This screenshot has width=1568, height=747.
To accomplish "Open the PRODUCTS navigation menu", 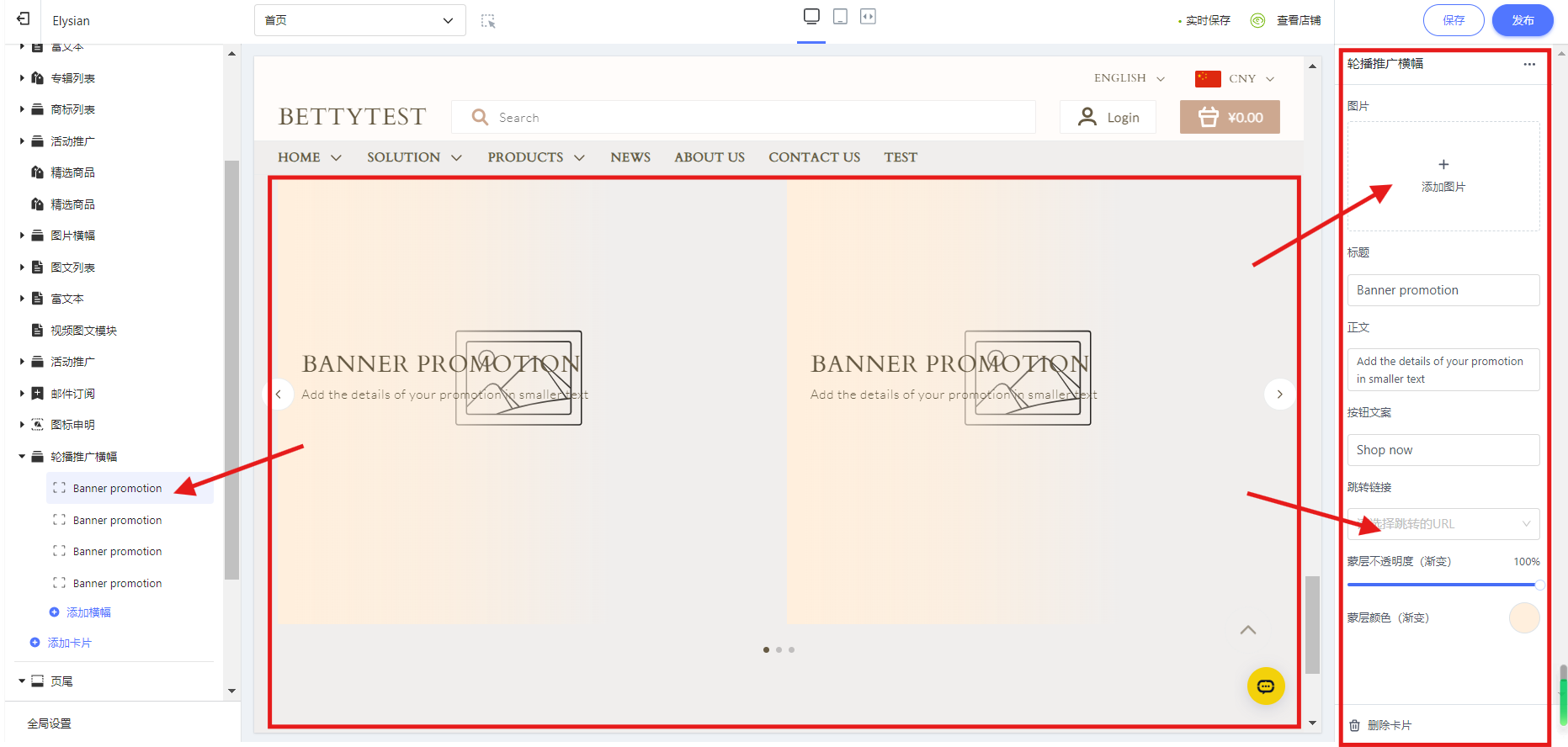I will pyautogui.click(x=535, y=157).
